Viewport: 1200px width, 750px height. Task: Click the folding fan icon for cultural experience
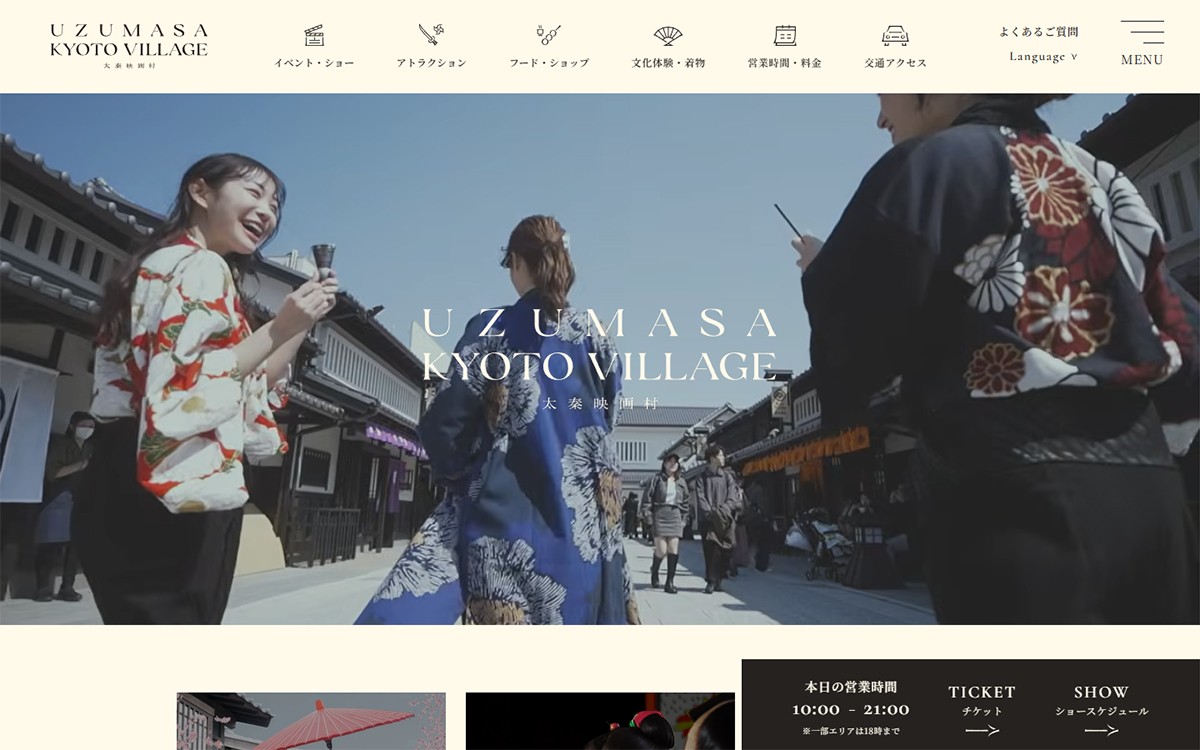point(668,36)
